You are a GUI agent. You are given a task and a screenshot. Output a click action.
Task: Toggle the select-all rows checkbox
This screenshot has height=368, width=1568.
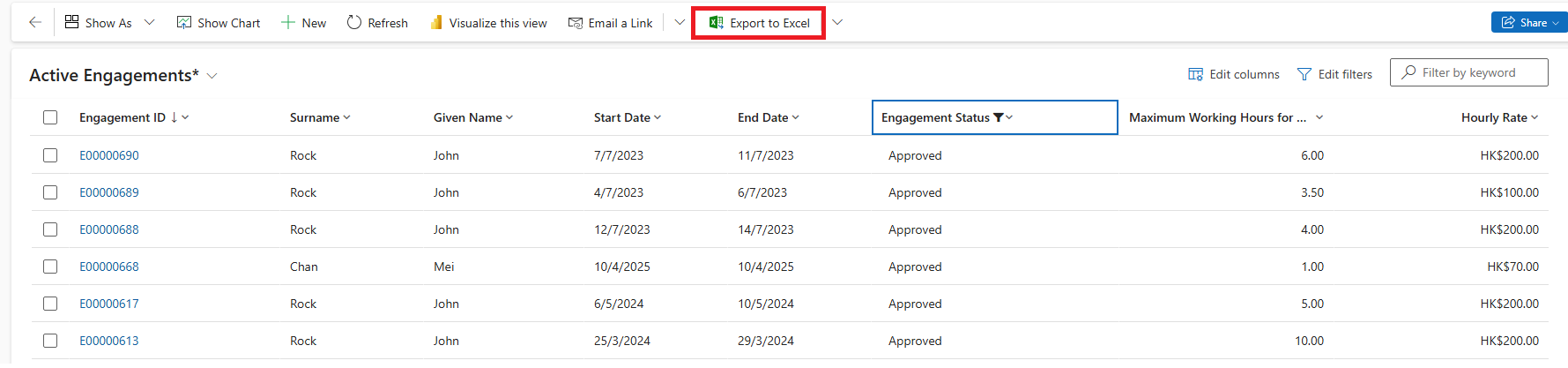pos(50,117)
